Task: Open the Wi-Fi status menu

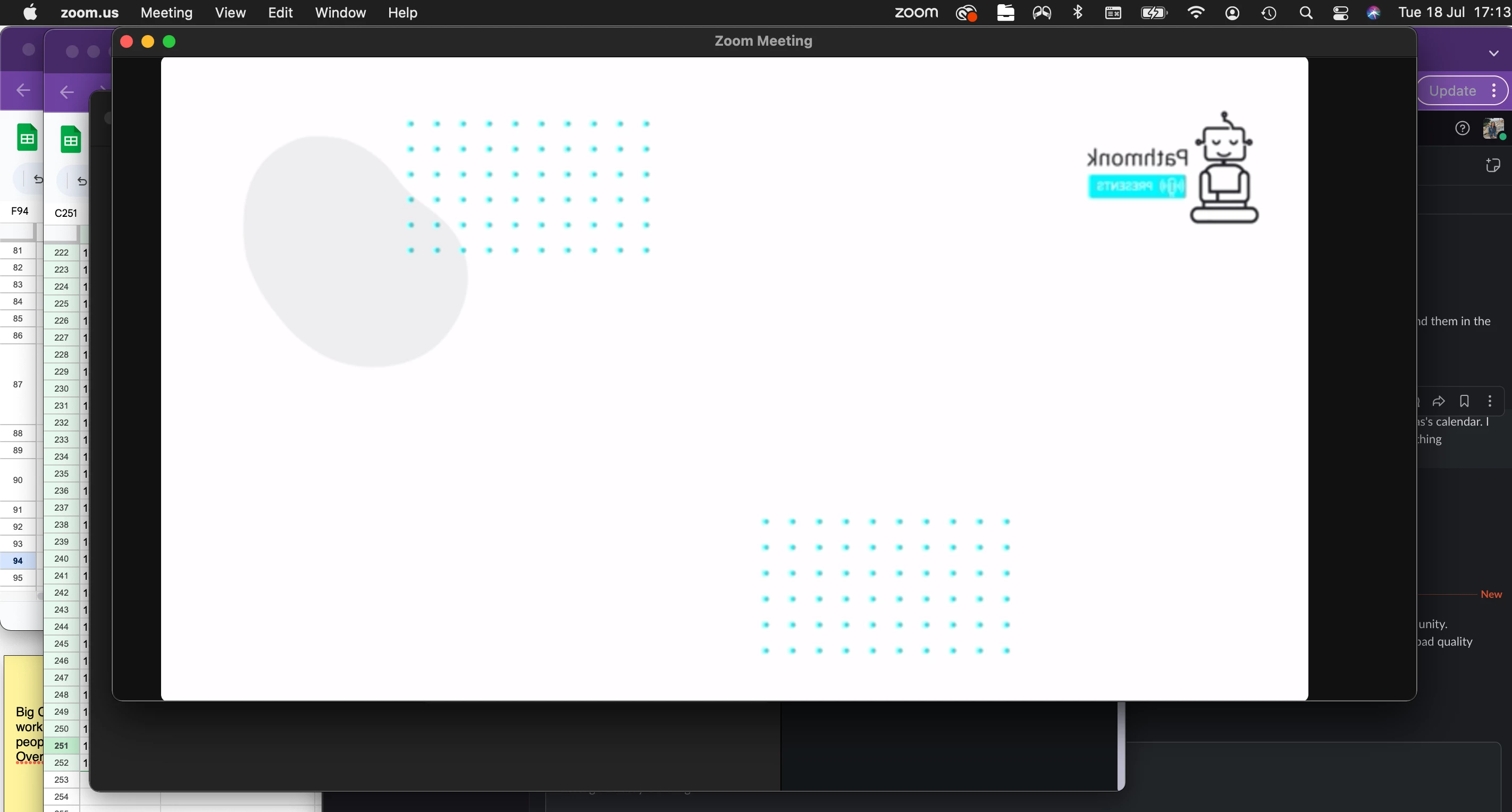Action: (x=1196, y=13)
